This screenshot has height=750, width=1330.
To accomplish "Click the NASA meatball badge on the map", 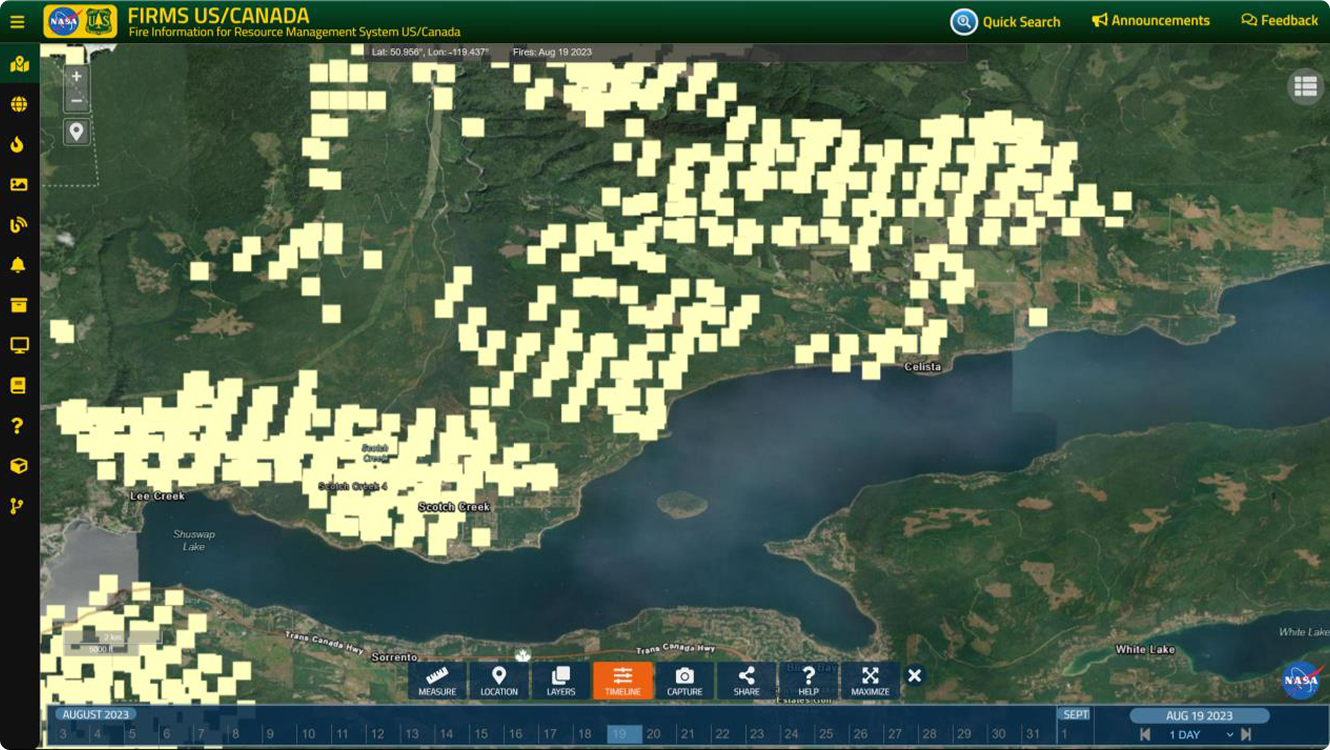I will click(x=1301, y=680).
